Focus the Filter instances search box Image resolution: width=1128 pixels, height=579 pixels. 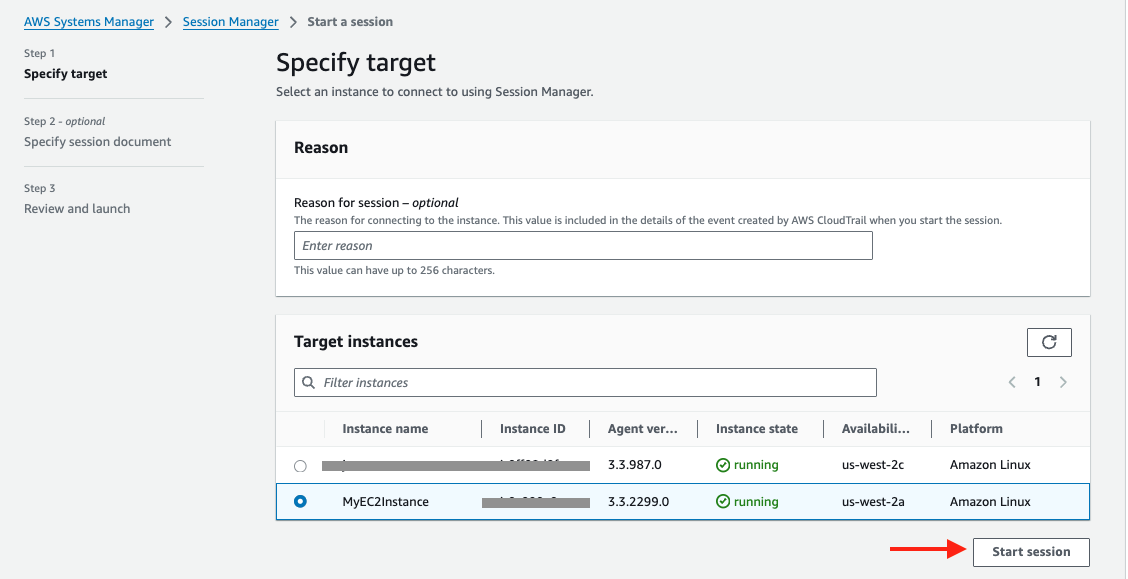coord(595,383)
